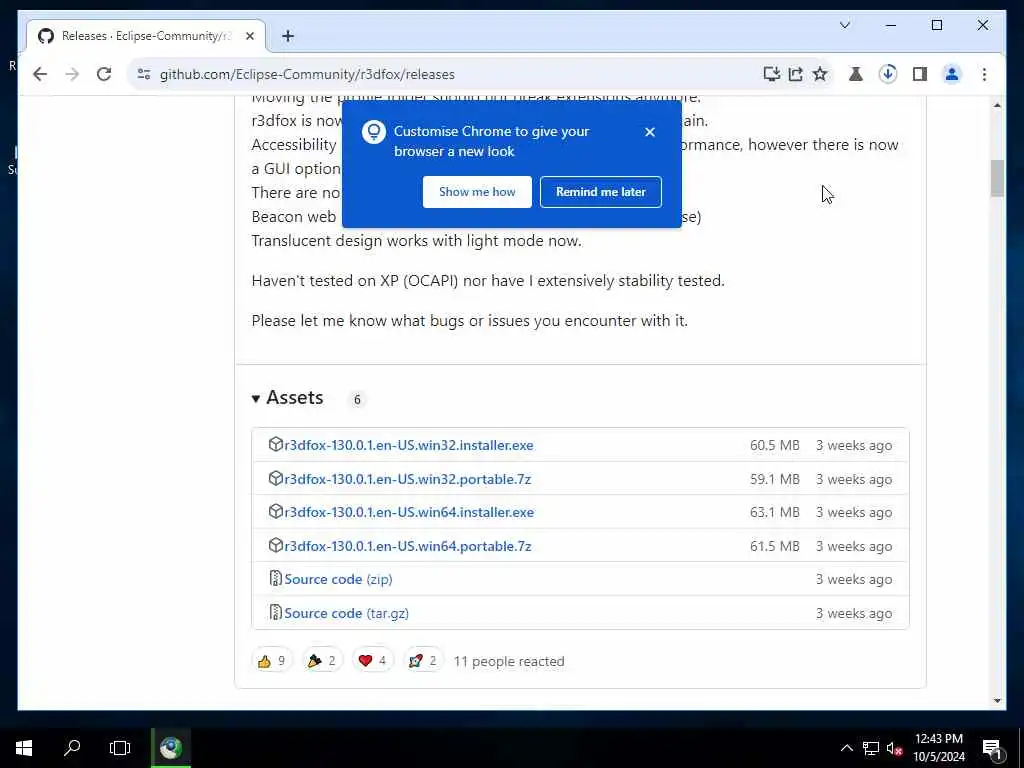Click Show me how button
1024x768 pixels.
point(477,192)
